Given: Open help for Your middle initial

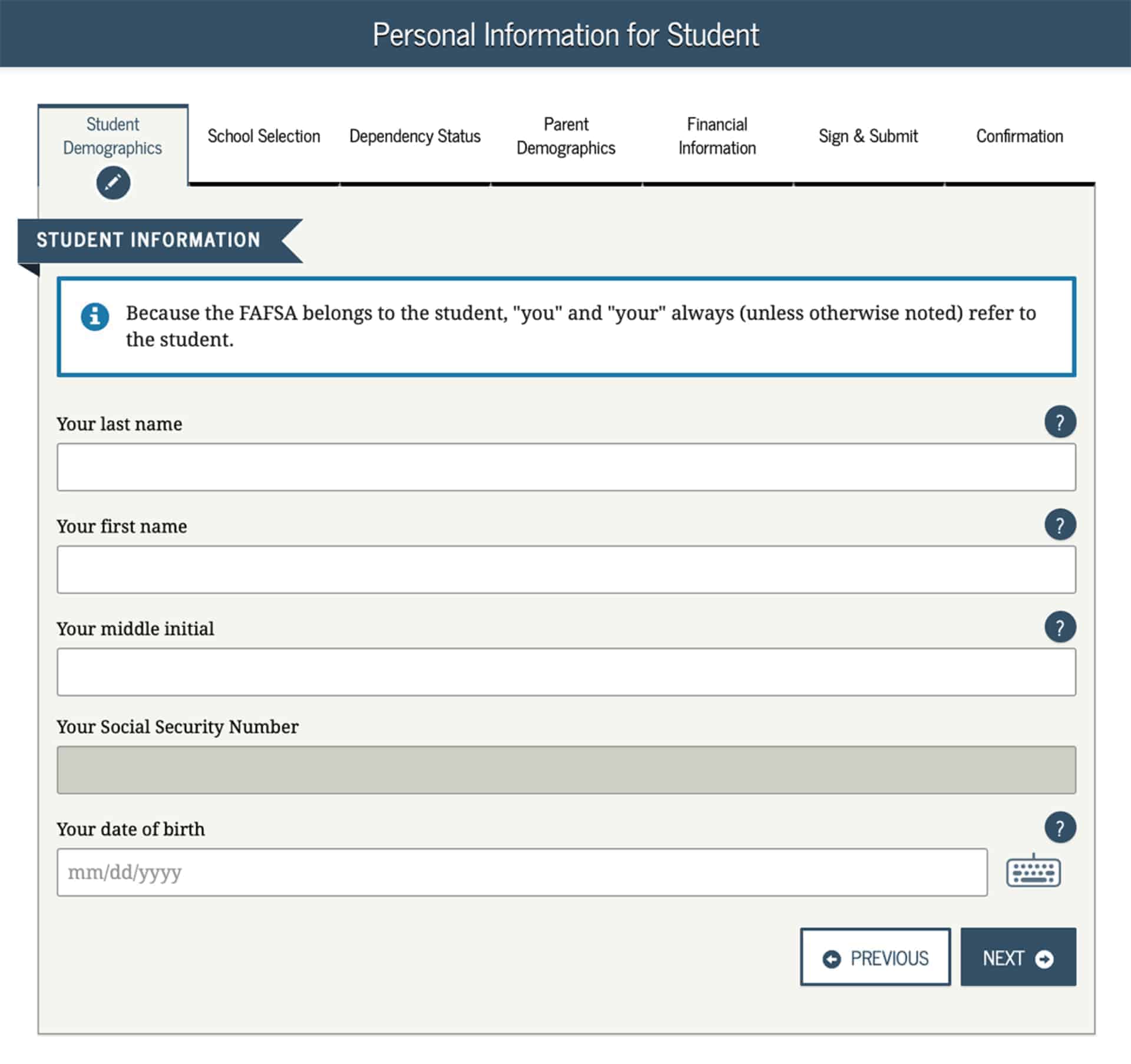Looking at the screenshot, I should click(x=1060, y=627).
